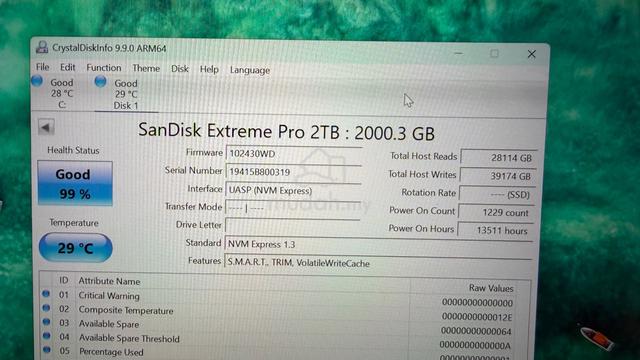Maximize the CrystalDiskInfo window
This screenshot has height=360, width=640.
click(x=494, y=53)
